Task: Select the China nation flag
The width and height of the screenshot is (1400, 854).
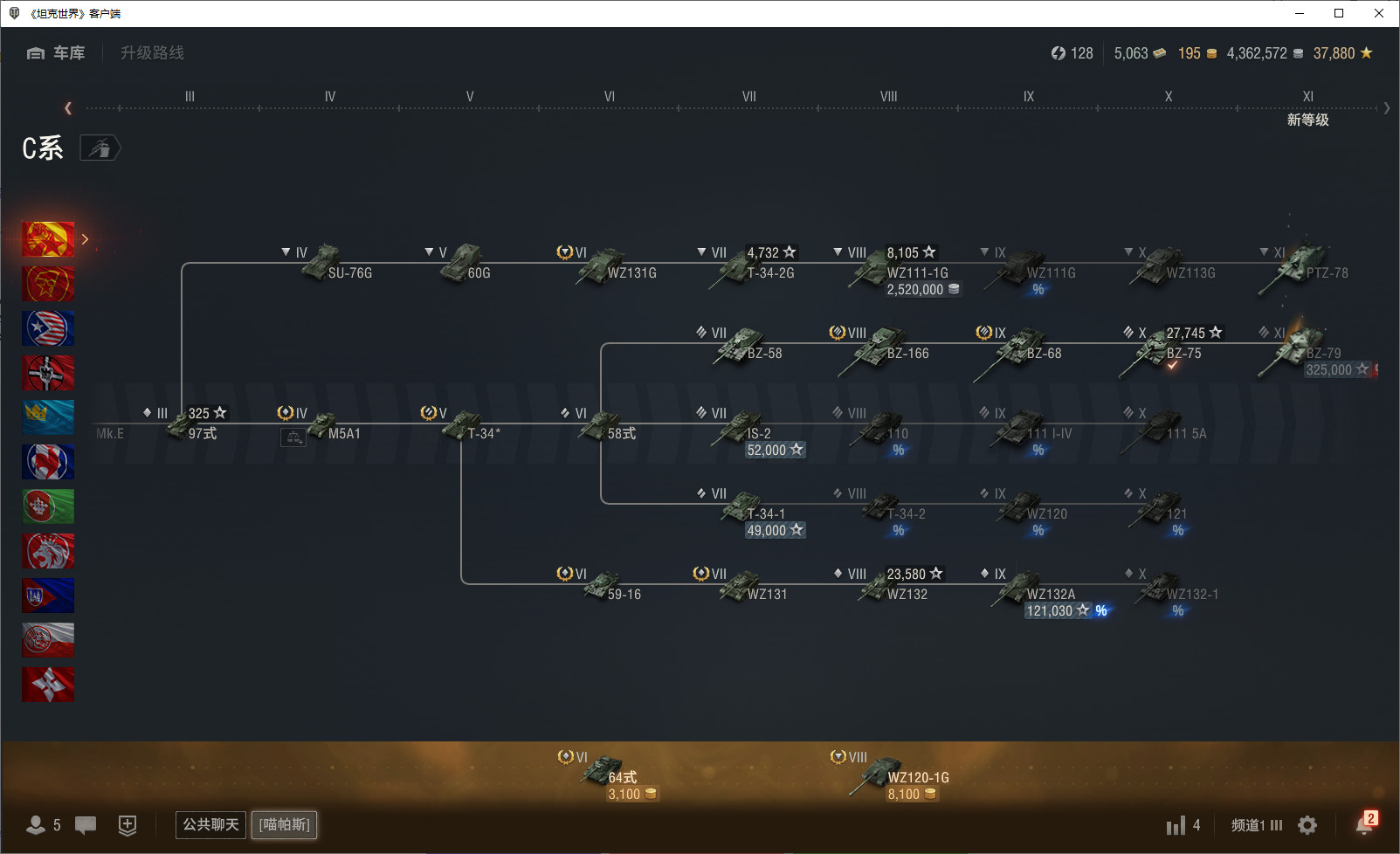Action: (x=48, y=239)
